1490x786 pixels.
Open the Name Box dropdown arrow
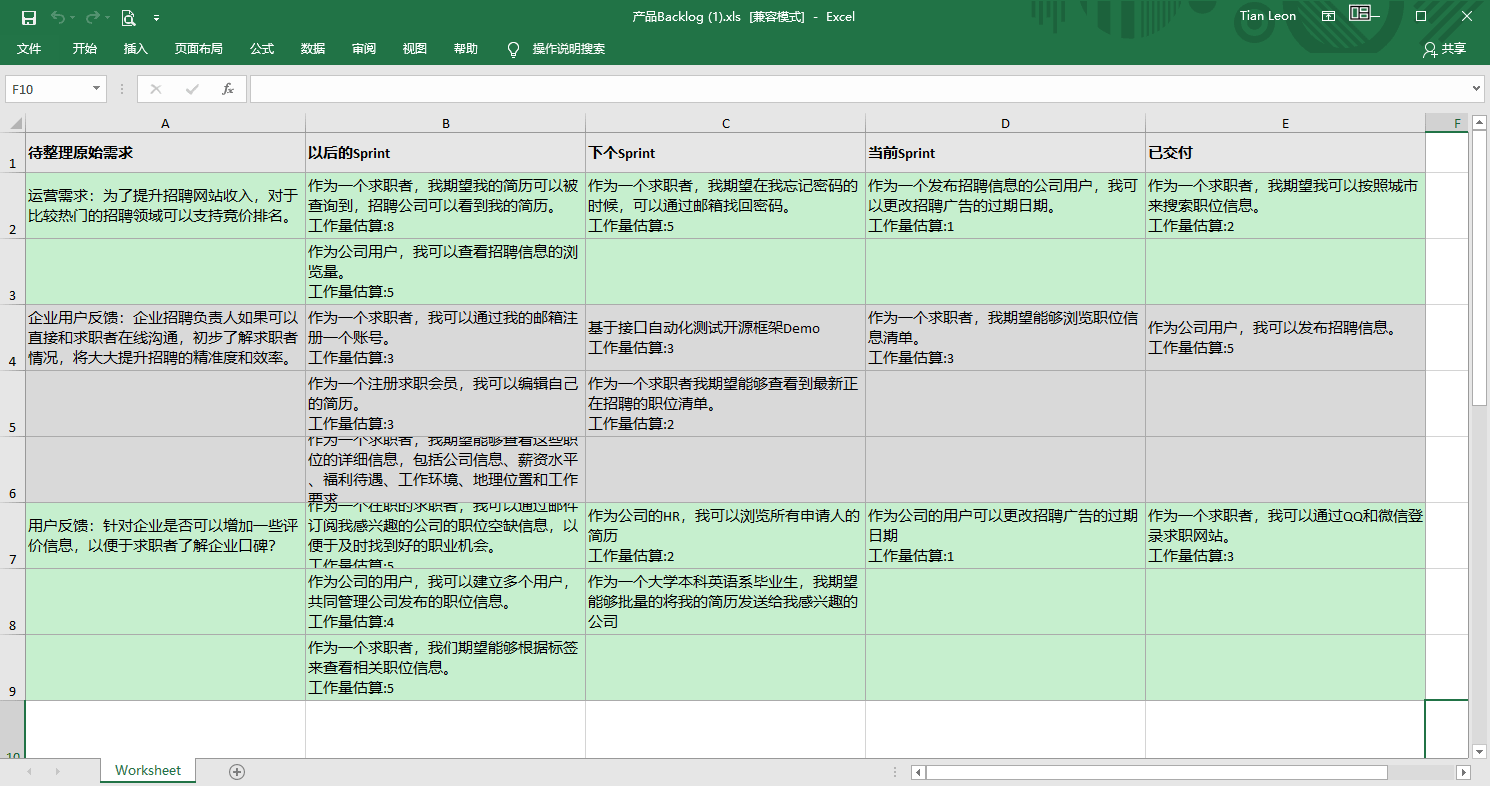pyautogui.click(x=96, y=89)
